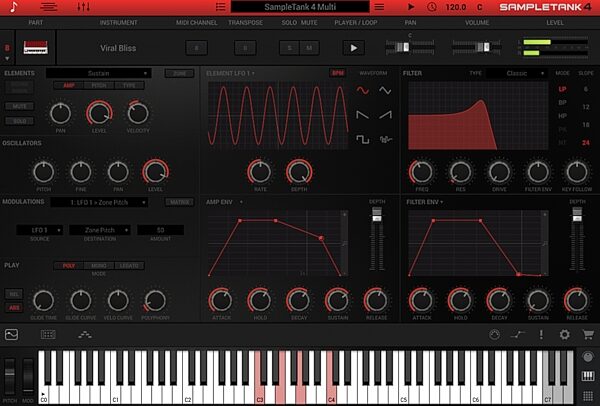Select LEGATO play mode
The width and height of the screenshot is (600, 406).
click(129, 266)
